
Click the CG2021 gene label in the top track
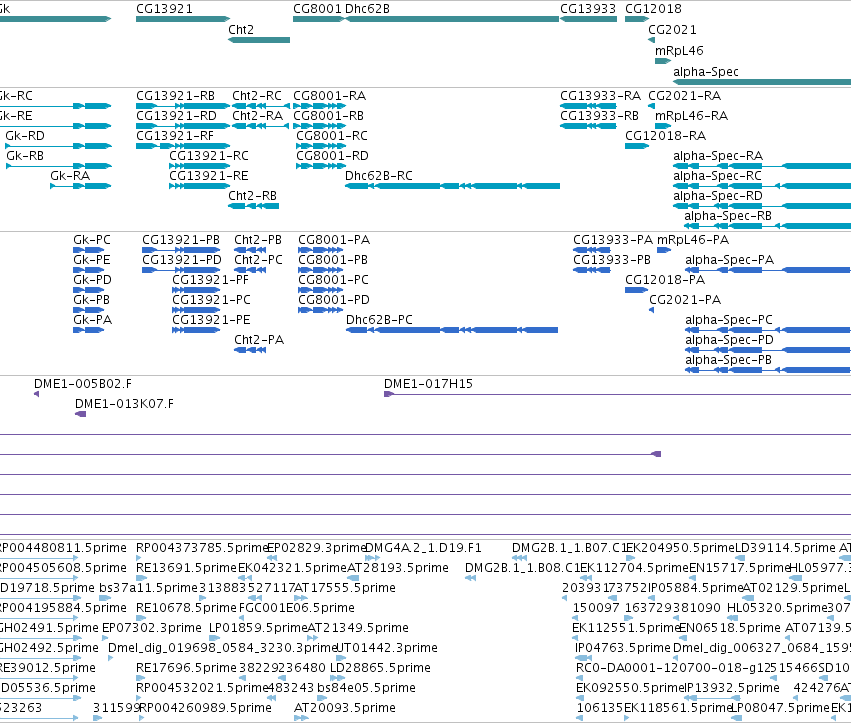(x=672, y=30)
